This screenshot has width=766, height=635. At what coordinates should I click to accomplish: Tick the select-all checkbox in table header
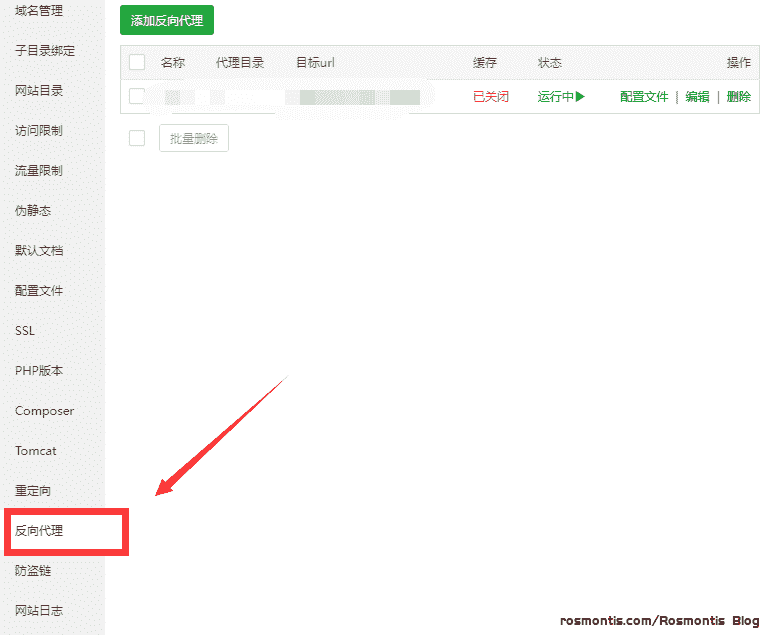click(137, 63)
